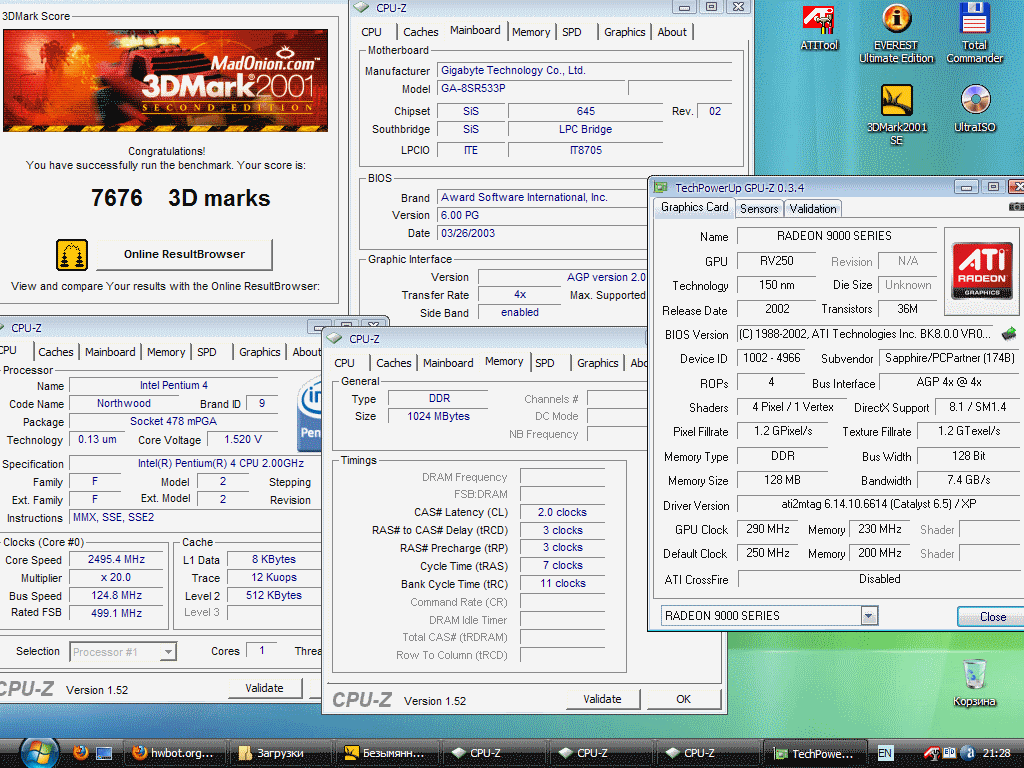Click the Безымянн taskbar button
1024x768 pixels.
tap(388, 753)
